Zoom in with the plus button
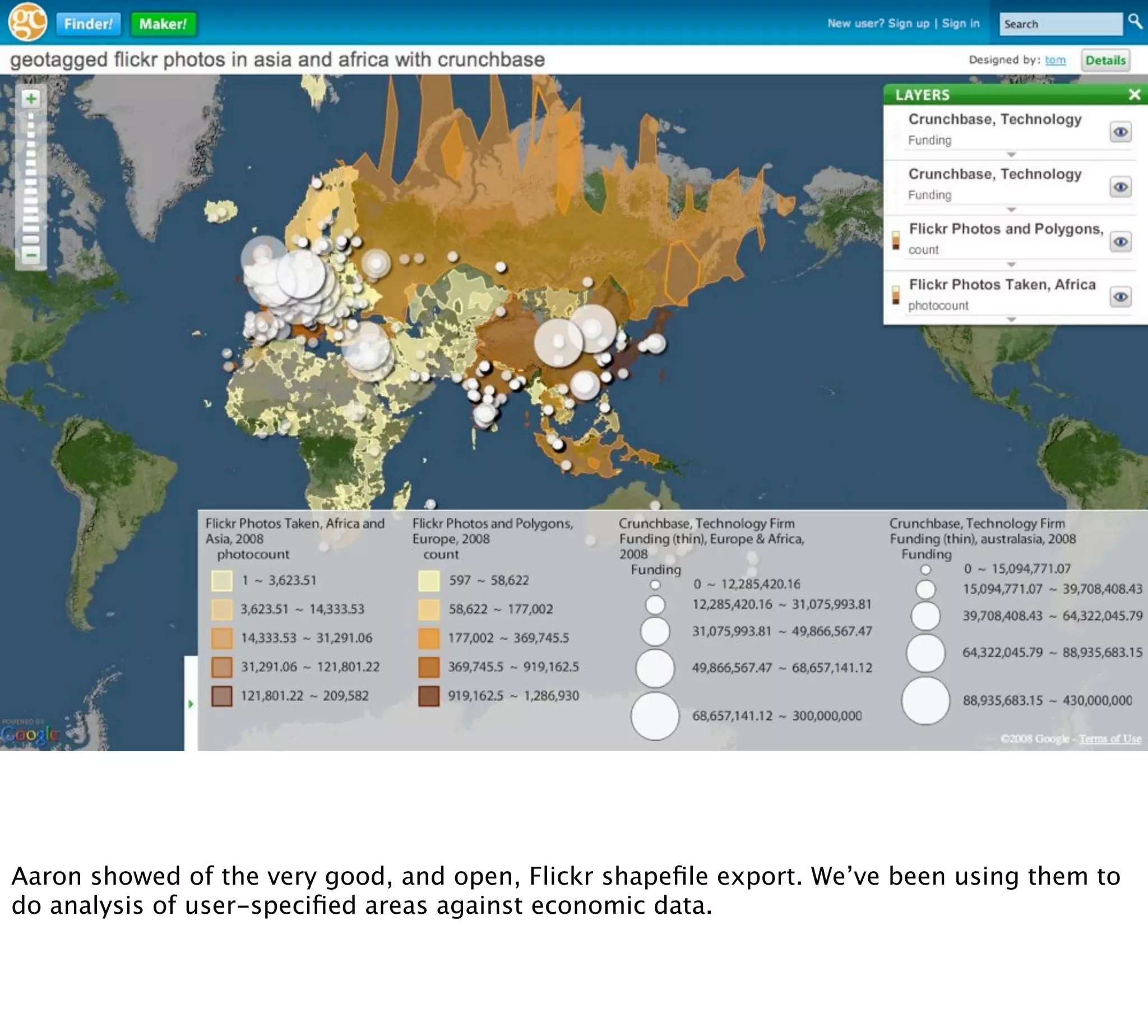 coord(31,99)
